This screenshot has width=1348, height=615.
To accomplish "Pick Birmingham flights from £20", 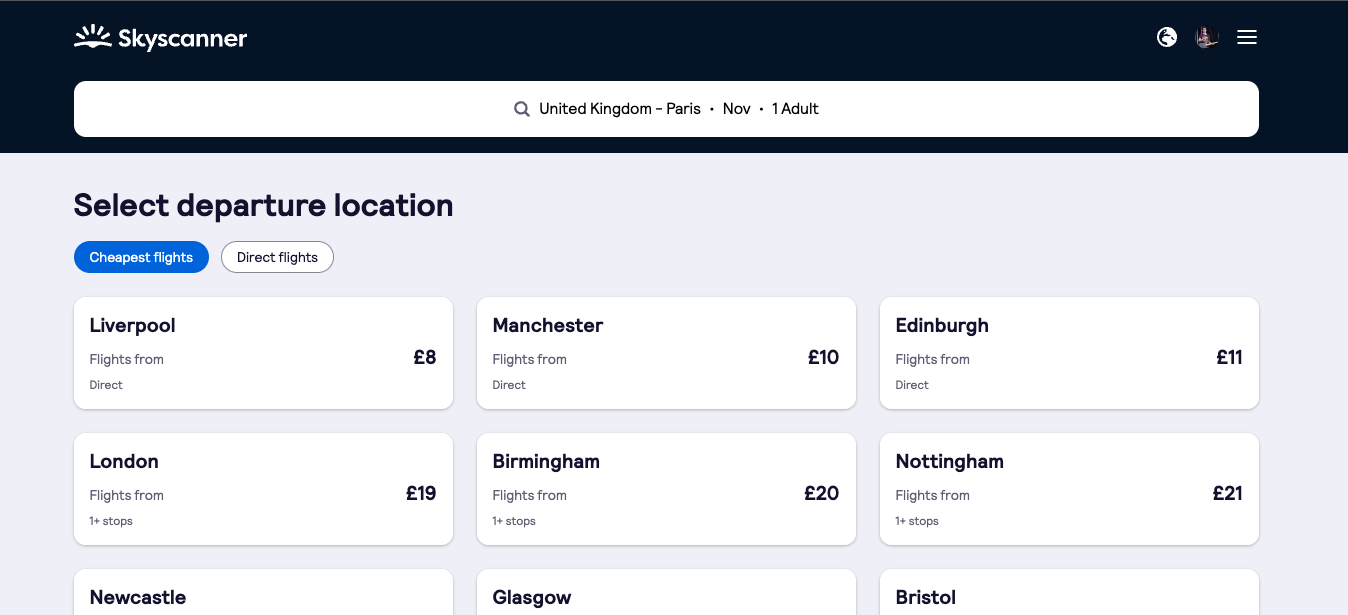I will tap(666, 489).
